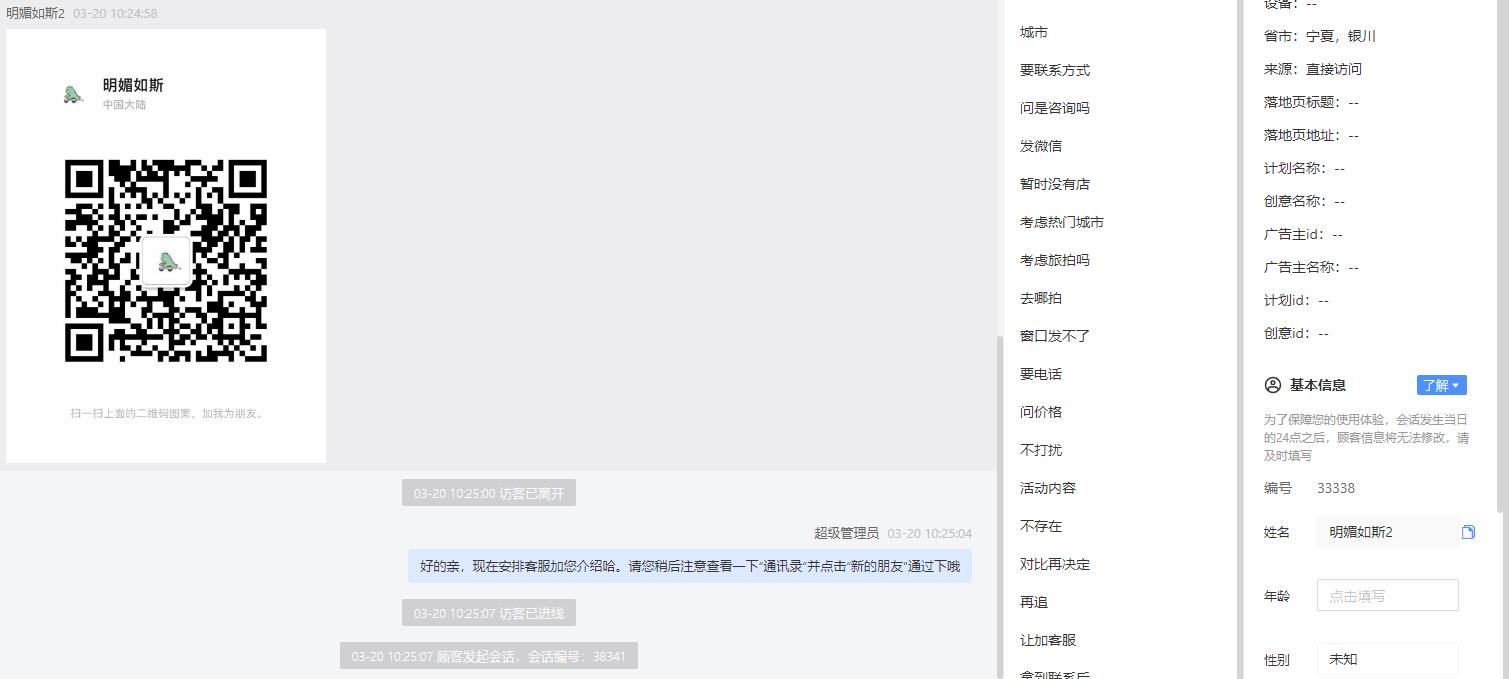Pick the quick reply 窗口发不了
1509x679 pixels.
coord(1055,336)
